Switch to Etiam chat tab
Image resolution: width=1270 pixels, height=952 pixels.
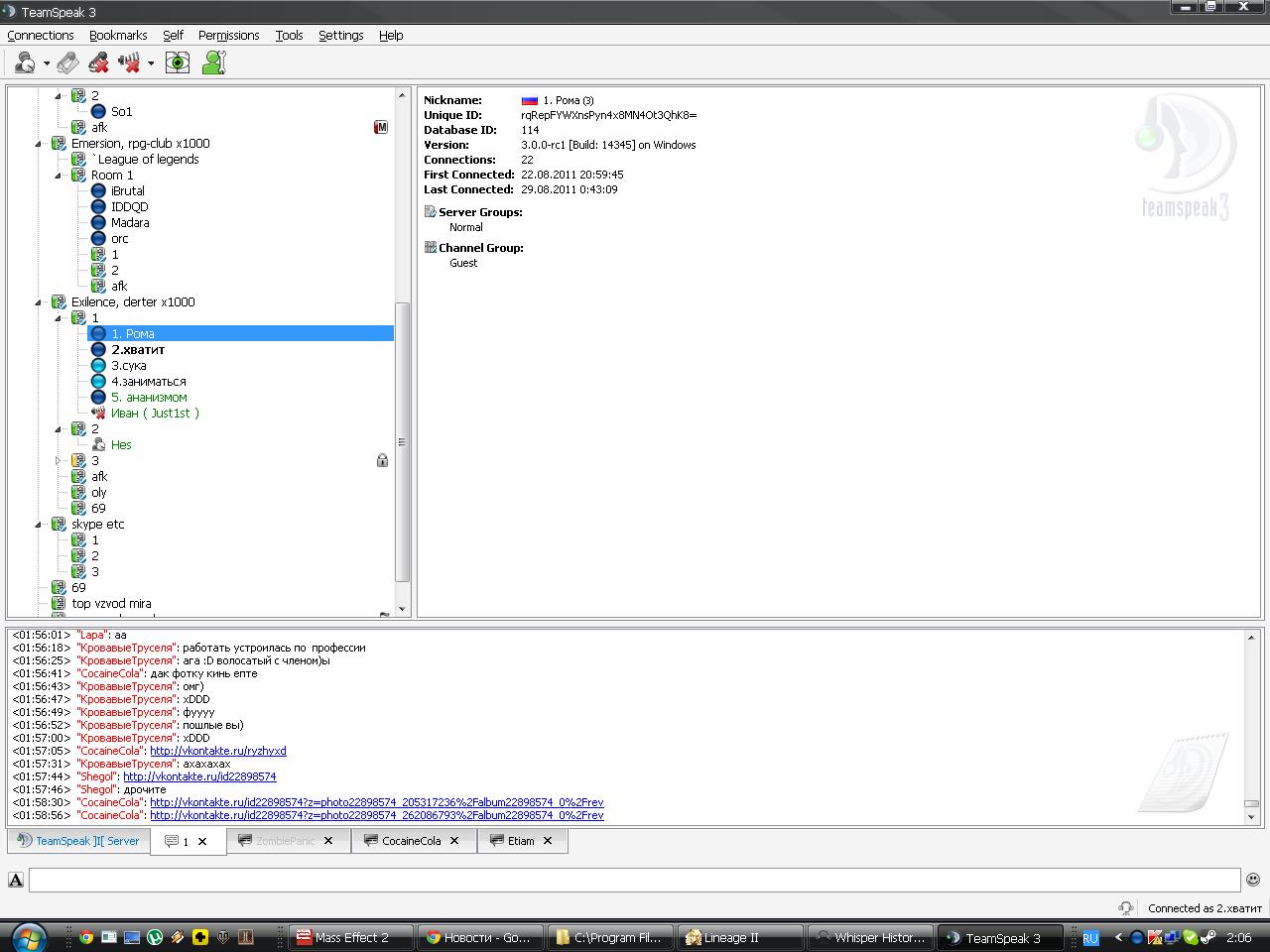(521, 841)
